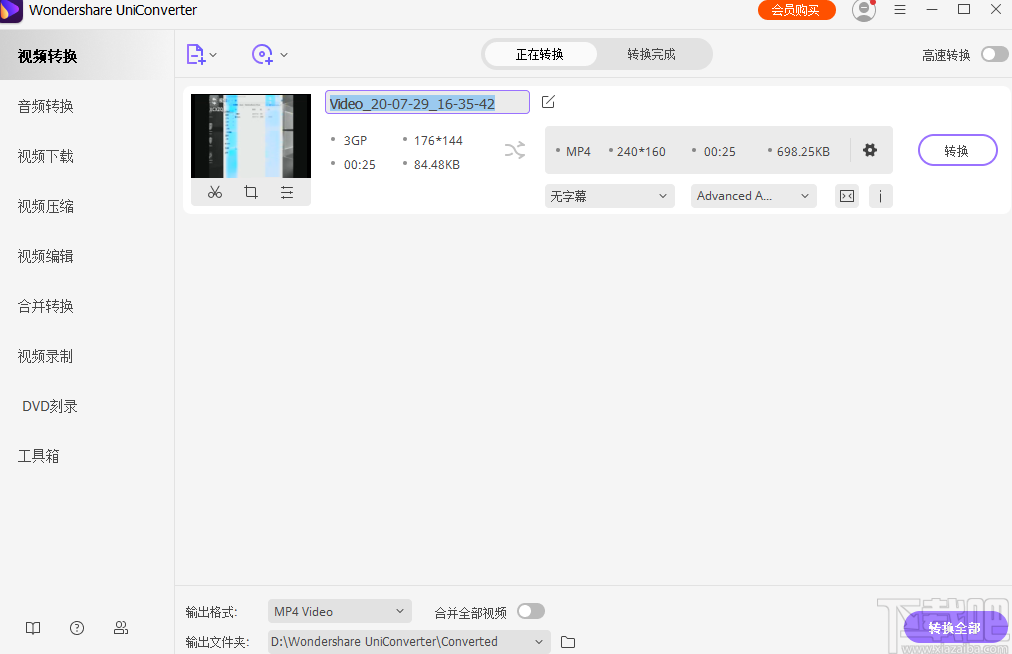Switch to the 转换完成 tab
Image resolution: width=1012 pixels, height=654 pixels.
(x=654, y=54)
